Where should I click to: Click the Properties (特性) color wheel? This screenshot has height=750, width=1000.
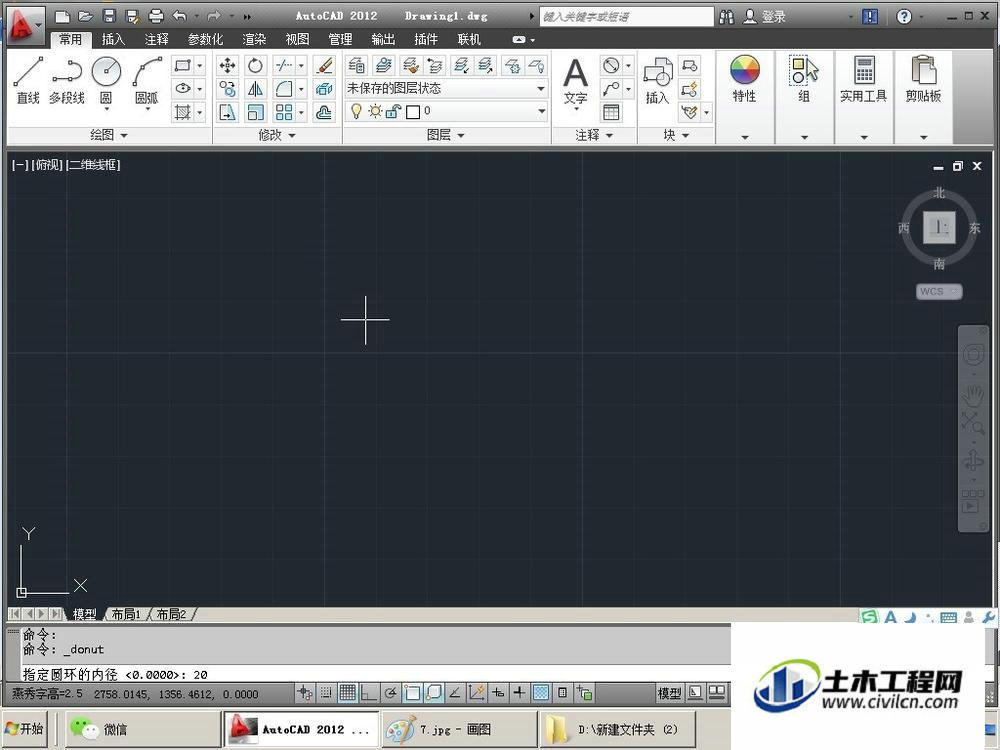tap(744, 70)
